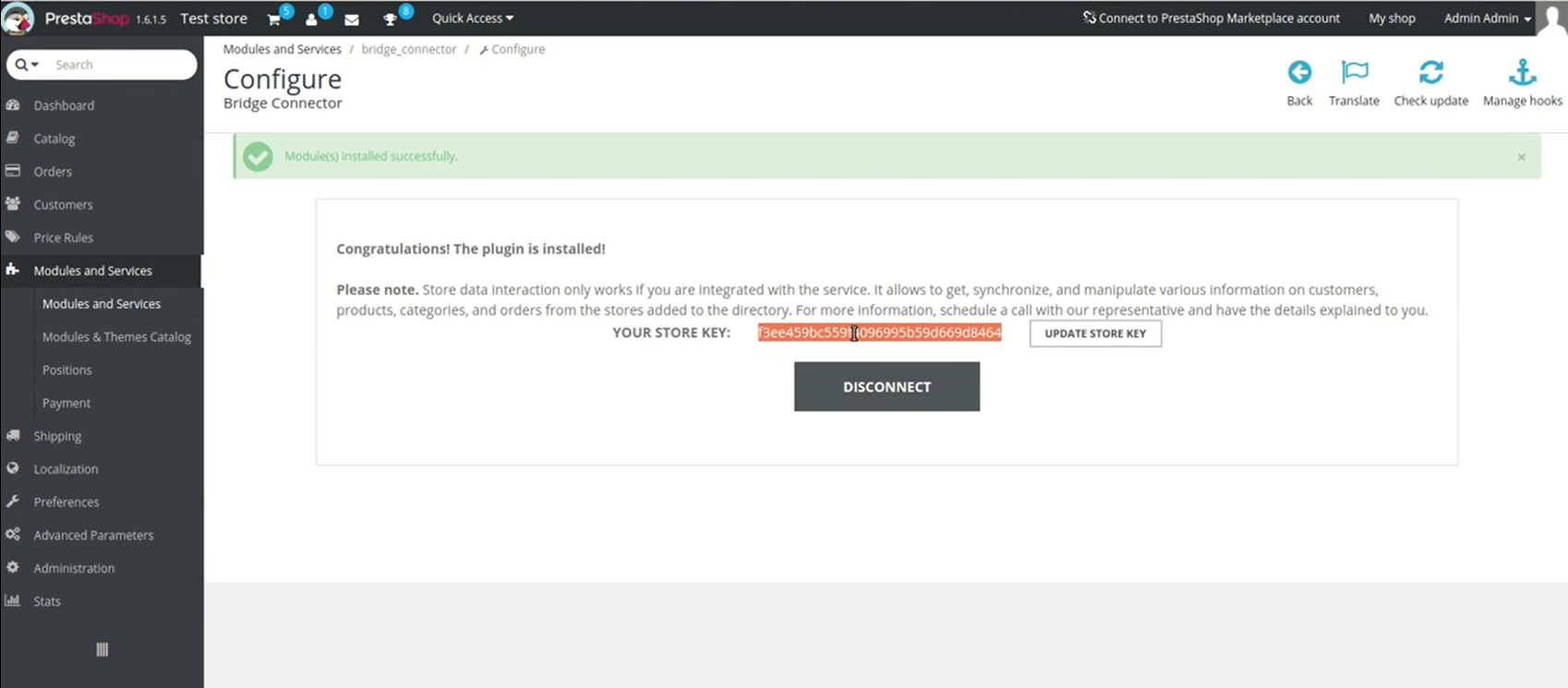Click the sidebar Search input field
The image size is (1568, 688).
[120, 65]
